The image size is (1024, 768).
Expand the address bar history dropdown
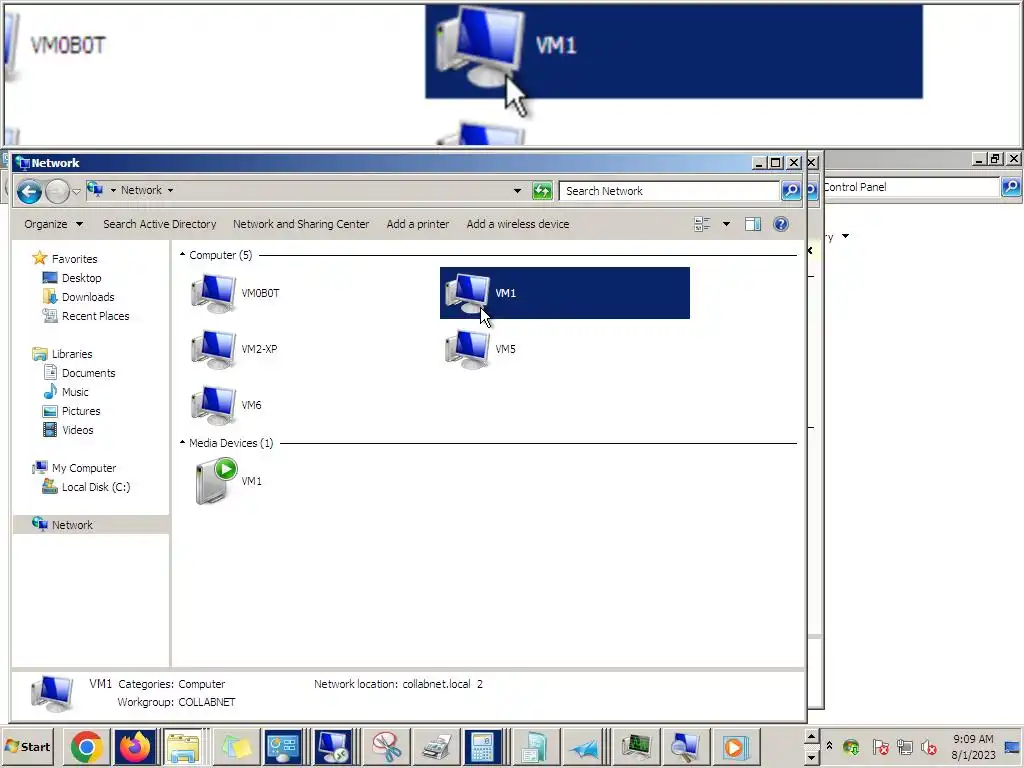point(517,191)
